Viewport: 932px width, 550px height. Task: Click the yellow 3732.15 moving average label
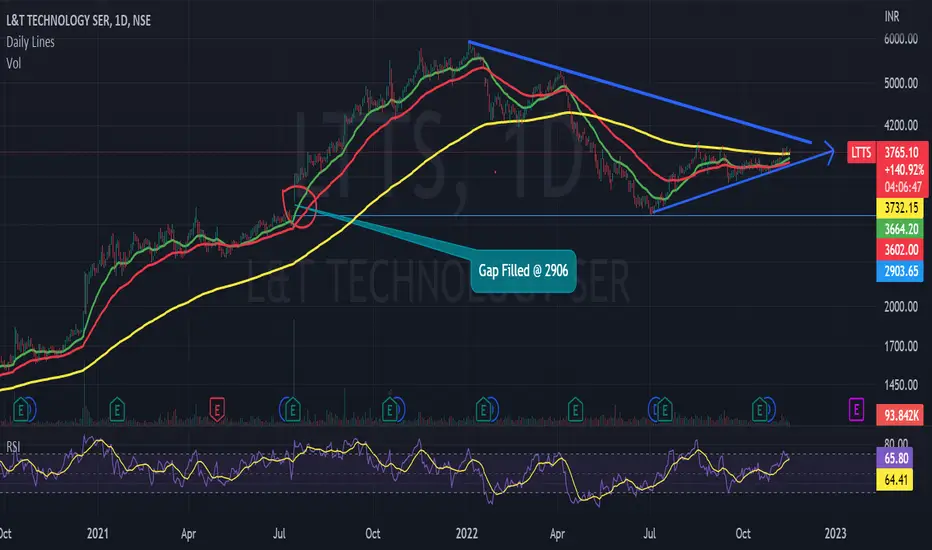(900, 208)
